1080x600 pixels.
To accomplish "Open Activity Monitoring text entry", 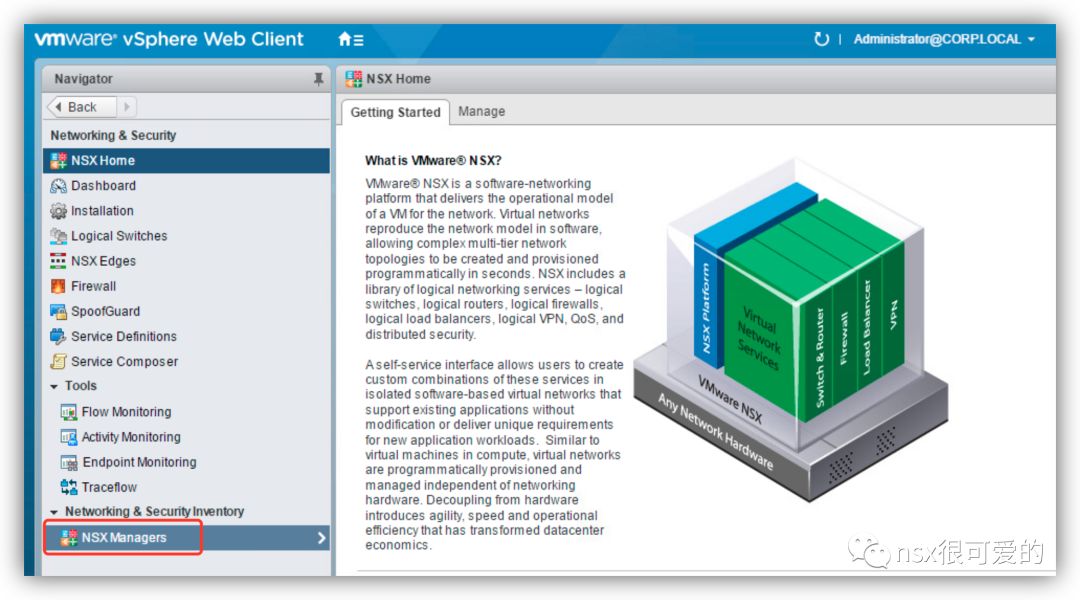I will 131,437.
